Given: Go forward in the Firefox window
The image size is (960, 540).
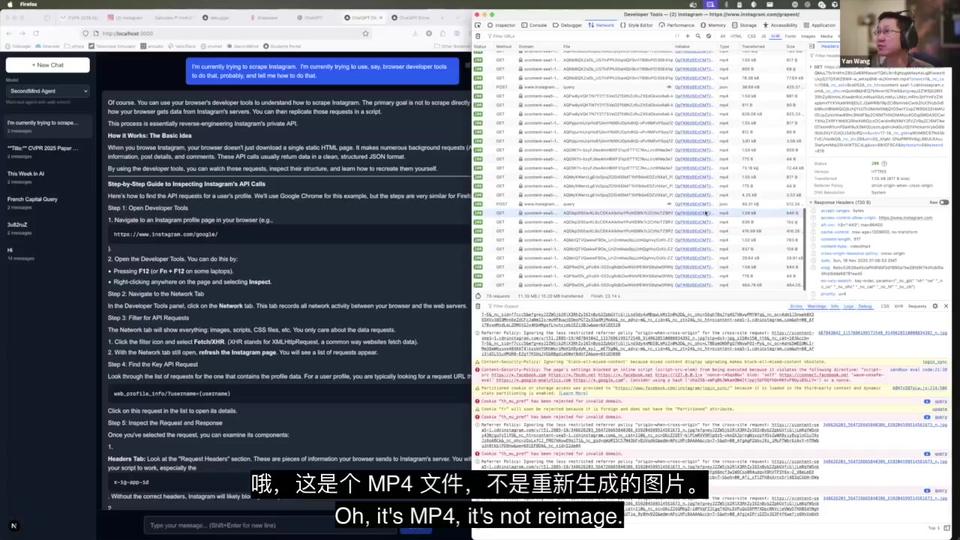Looking at the screenshot, I should tap(23, 34).
